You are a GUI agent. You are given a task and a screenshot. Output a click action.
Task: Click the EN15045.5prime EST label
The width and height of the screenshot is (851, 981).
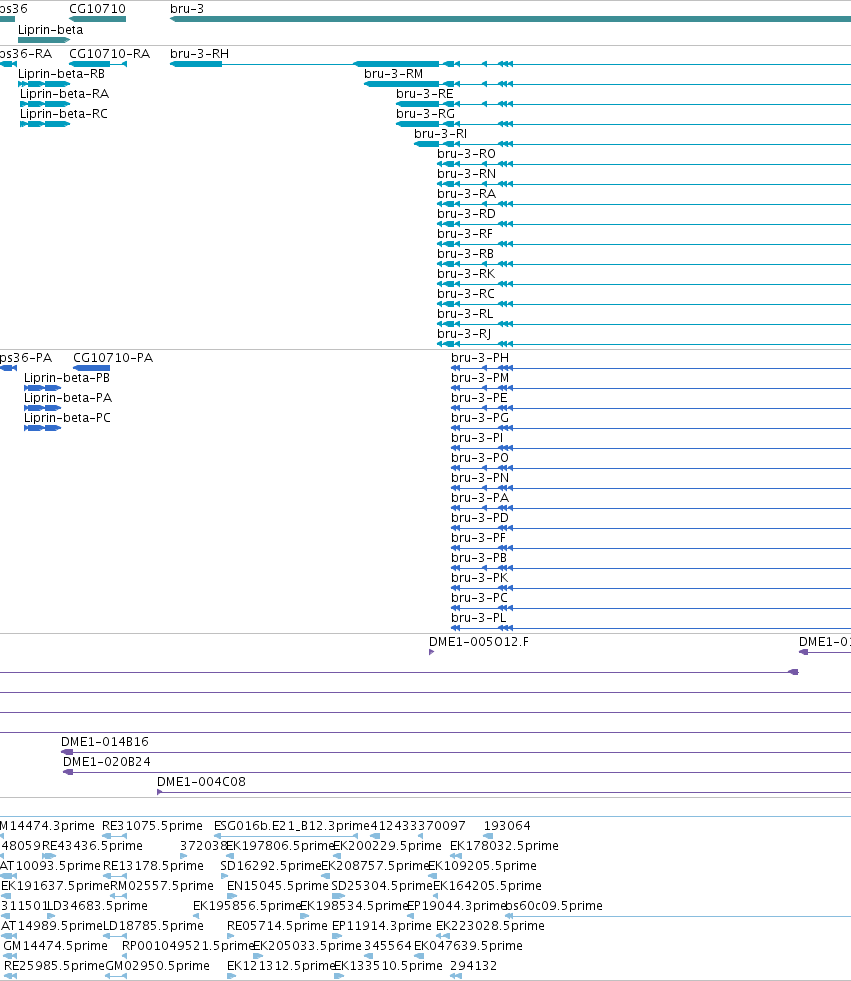(x=277, y=886)
